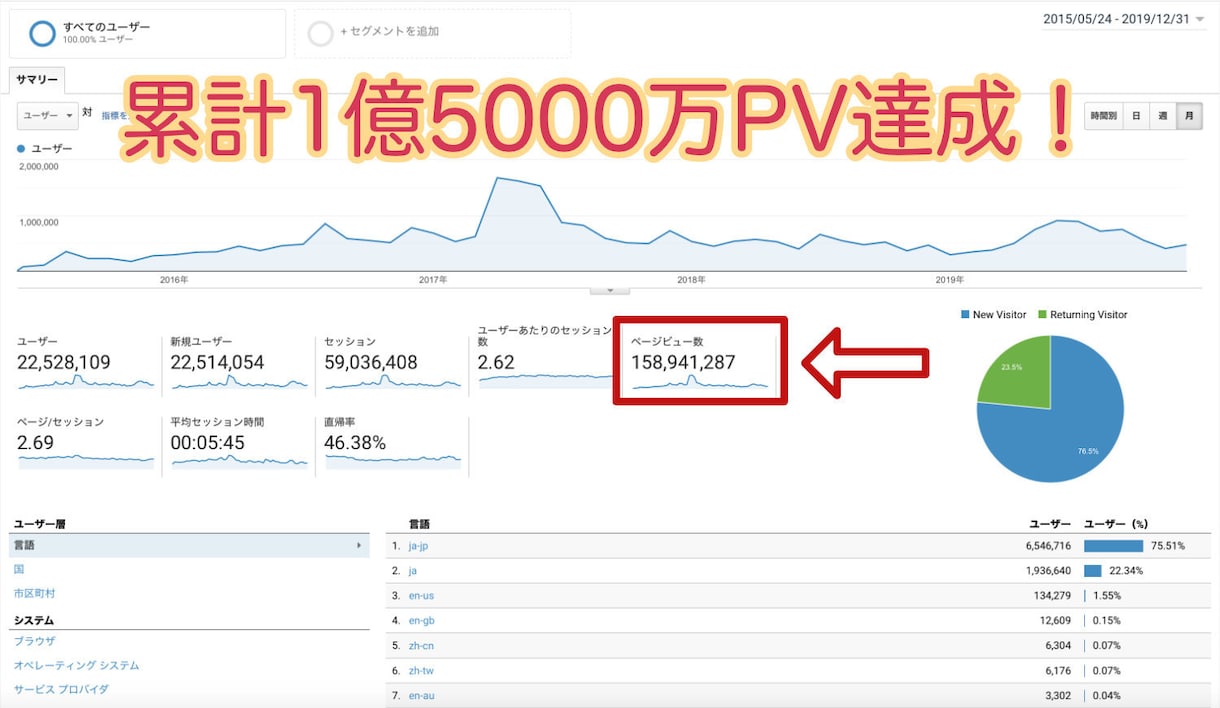Open the en-us language row link
Image resolution: width=1220 pixels, height=708 pixels.
coord(421,595)
